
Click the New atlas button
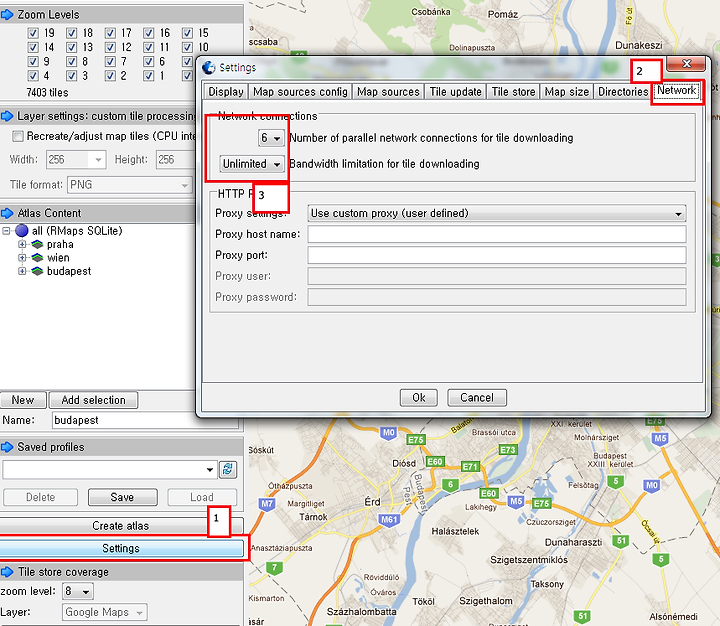[x=22, y=400]
